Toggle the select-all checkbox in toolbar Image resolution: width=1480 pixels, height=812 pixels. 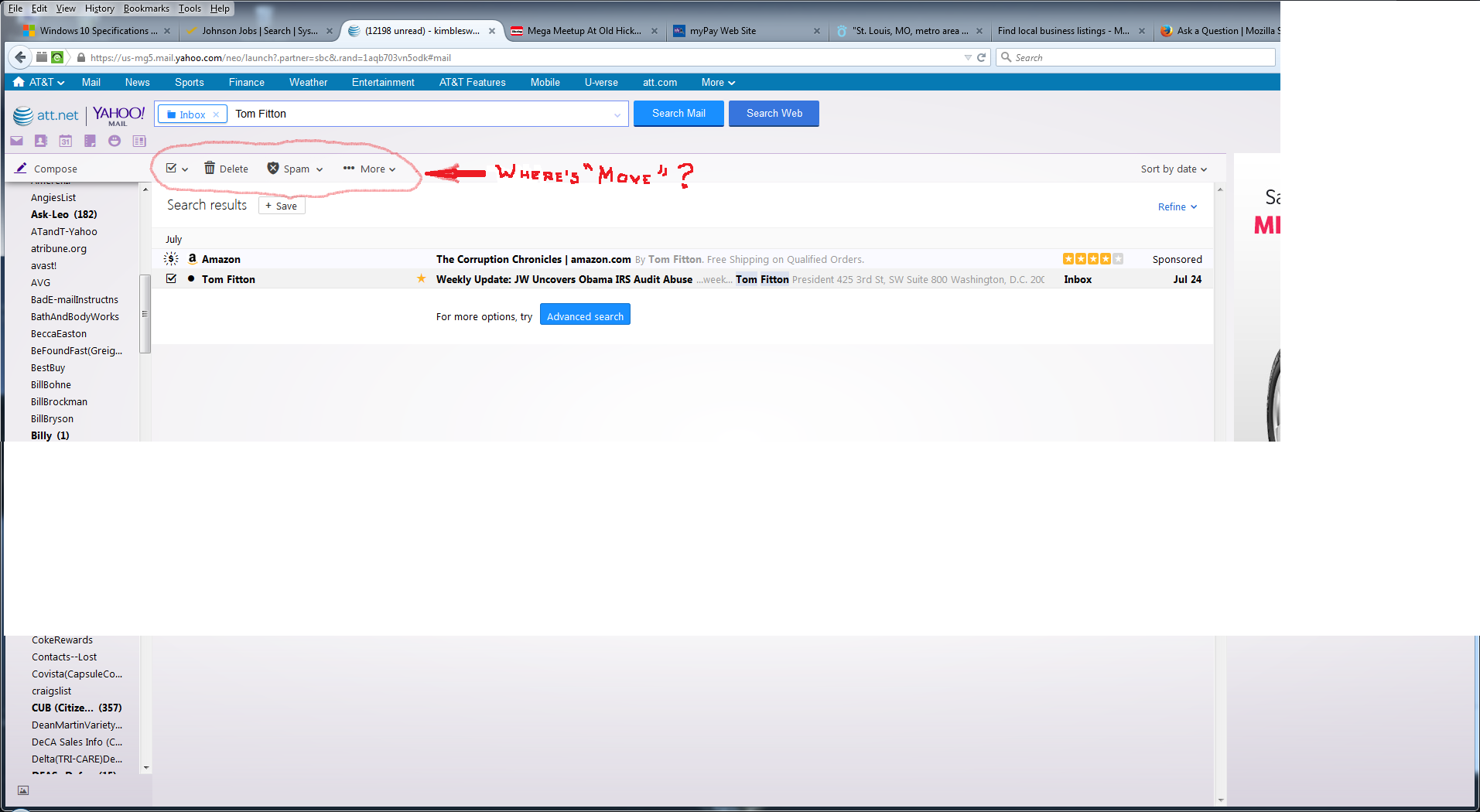(x=172, y=168)
